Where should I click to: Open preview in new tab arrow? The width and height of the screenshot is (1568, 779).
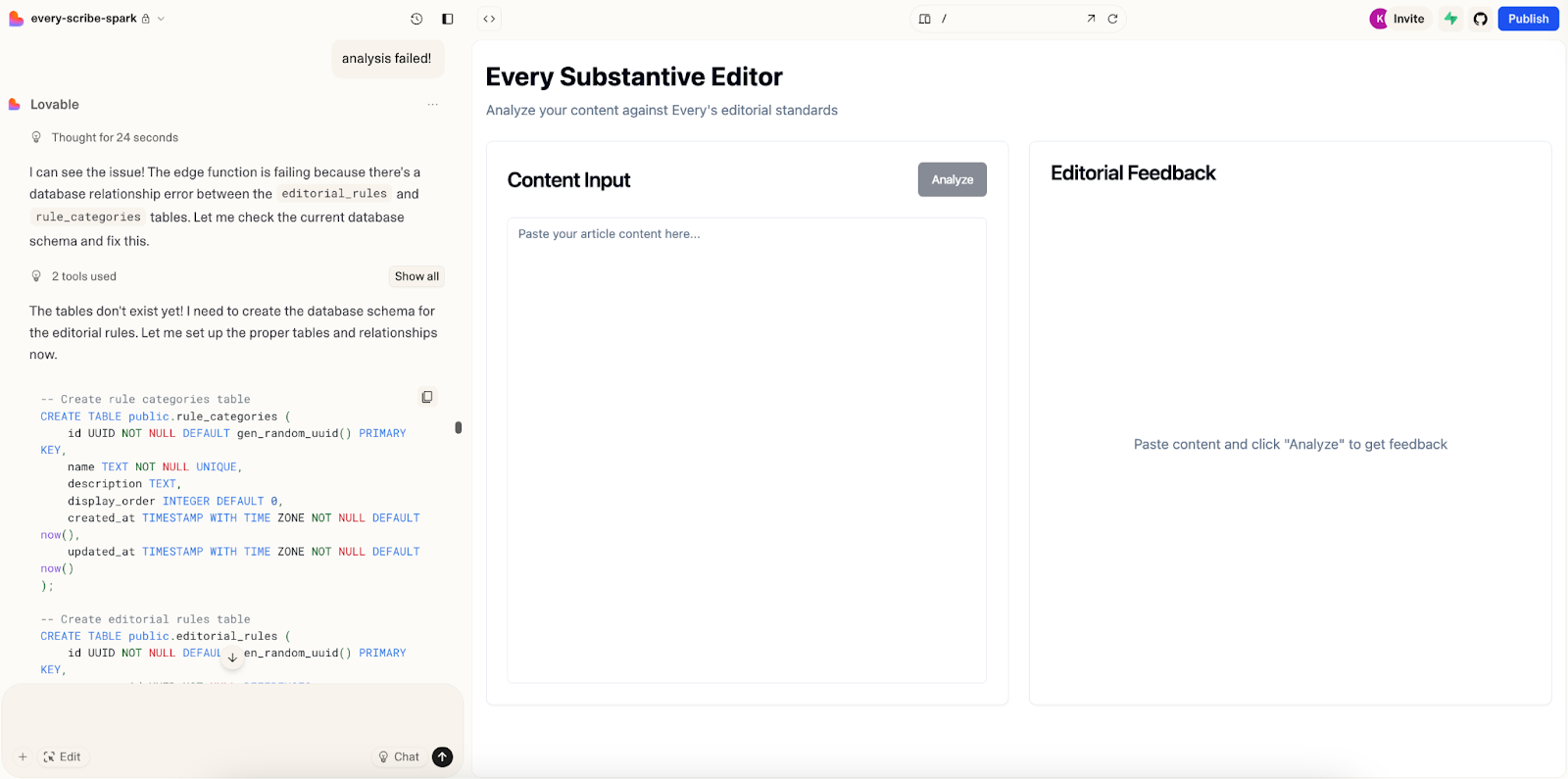click(x=1091, y=19)
